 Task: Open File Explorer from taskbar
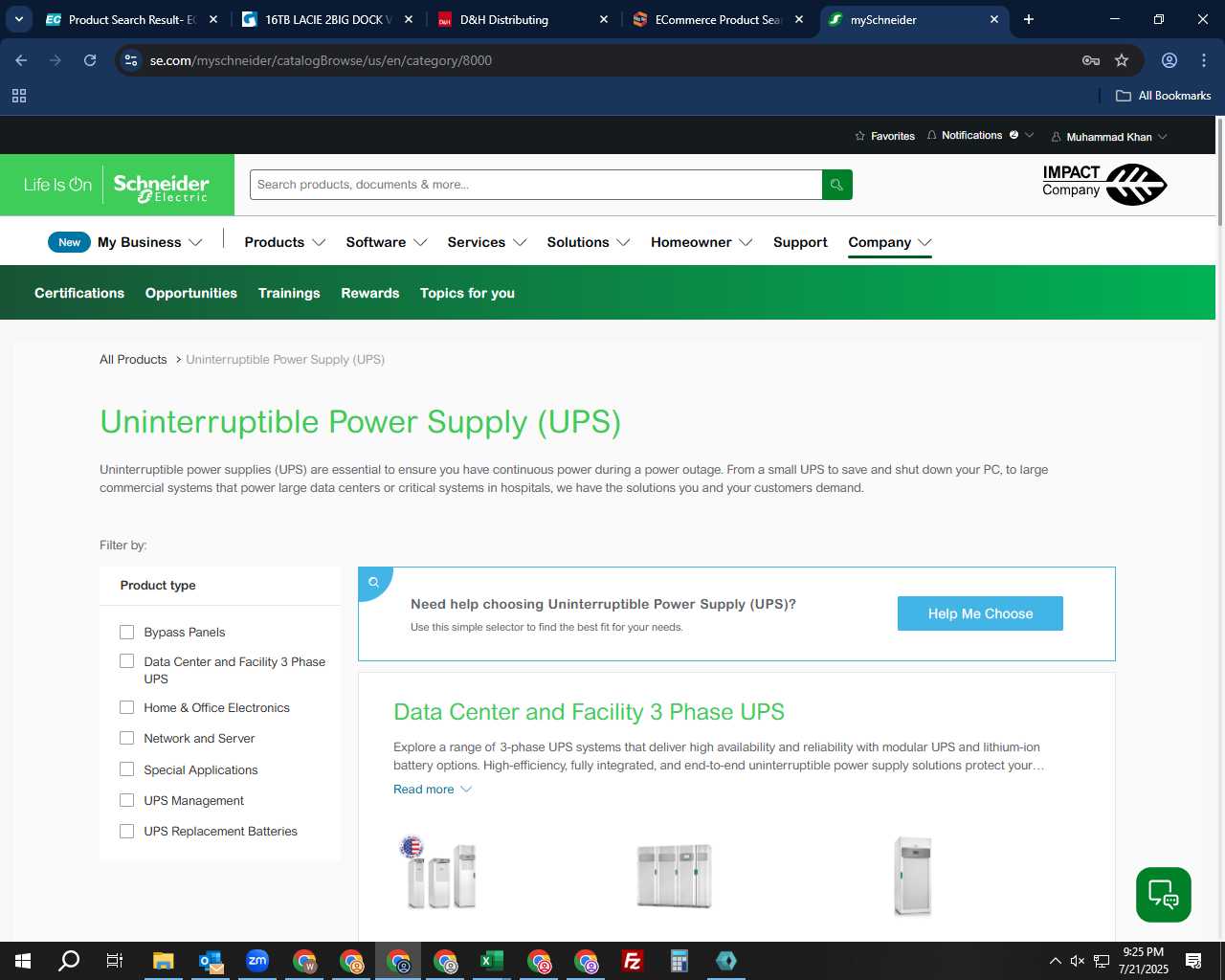tap(164, 961)
